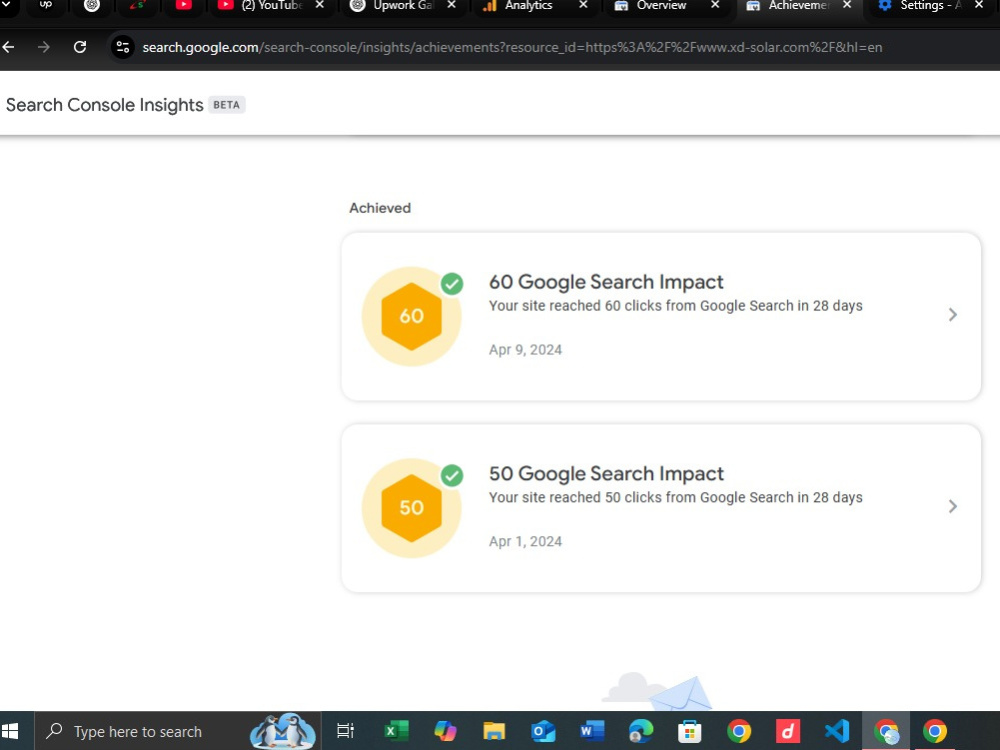
Task: Launch Outlook from taskbar
Action: pyautogui.click(x=543, y=731)
